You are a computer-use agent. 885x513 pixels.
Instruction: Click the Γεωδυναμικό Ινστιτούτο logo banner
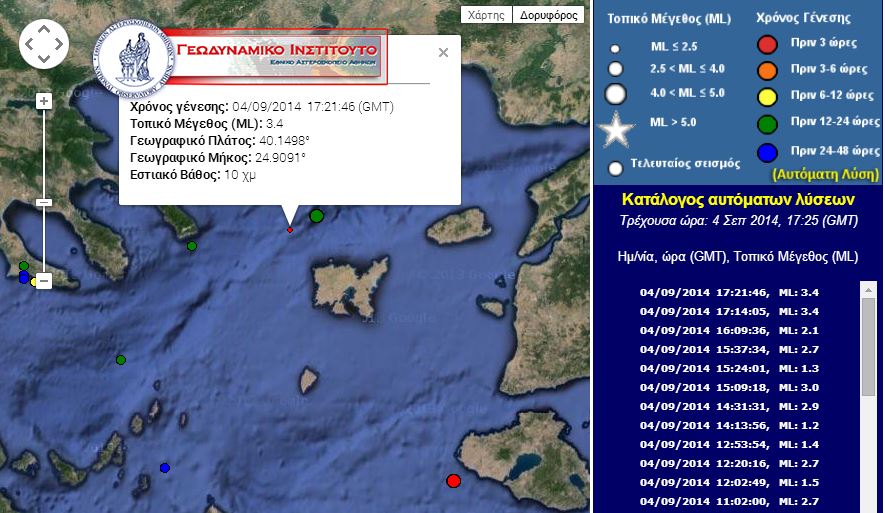(x=242, y=56)
